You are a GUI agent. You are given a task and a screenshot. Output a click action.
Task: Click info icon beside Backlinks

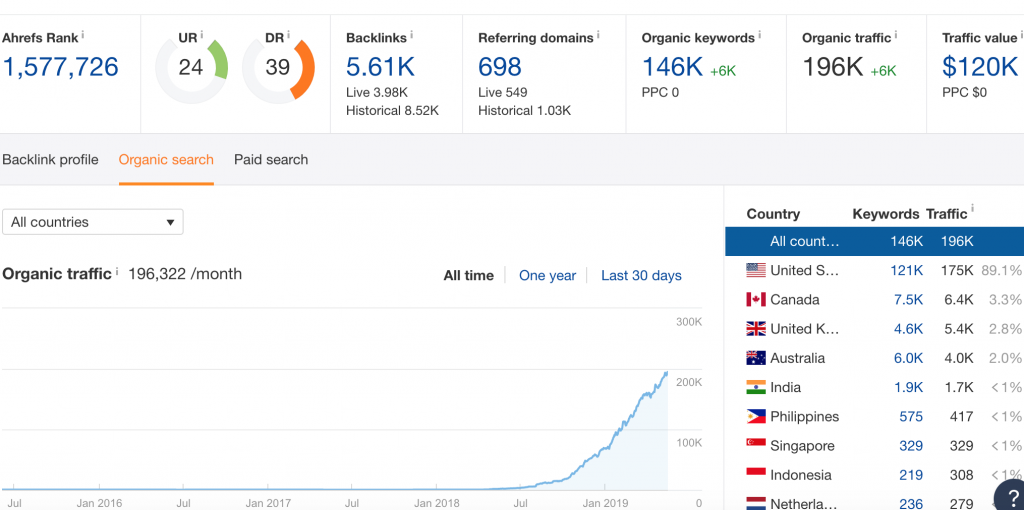(412, 35)
